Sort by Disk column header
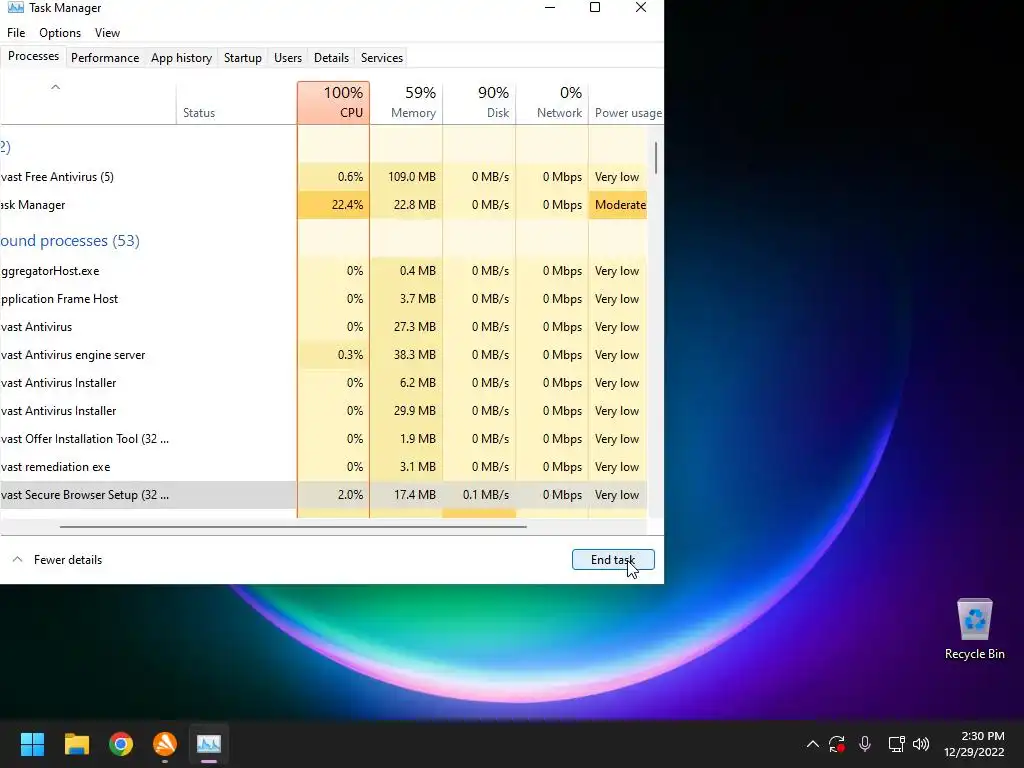Screen dimensions: 1024x768 (479, 103)
